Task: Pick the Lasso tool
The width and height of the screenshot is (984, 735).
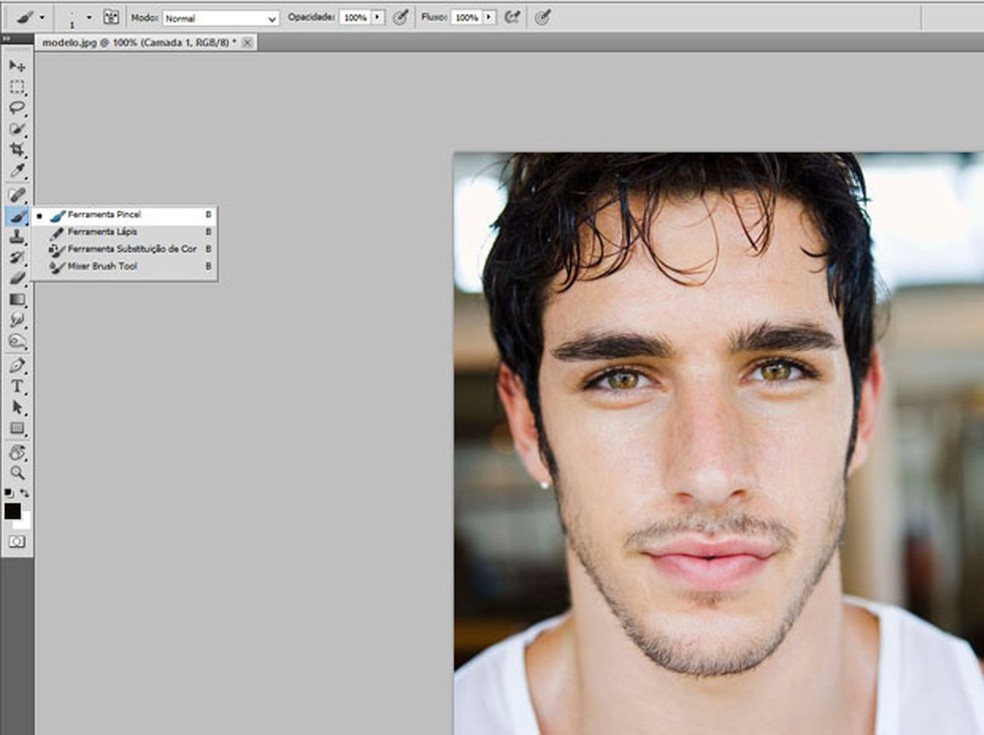Action: (17, 108)
